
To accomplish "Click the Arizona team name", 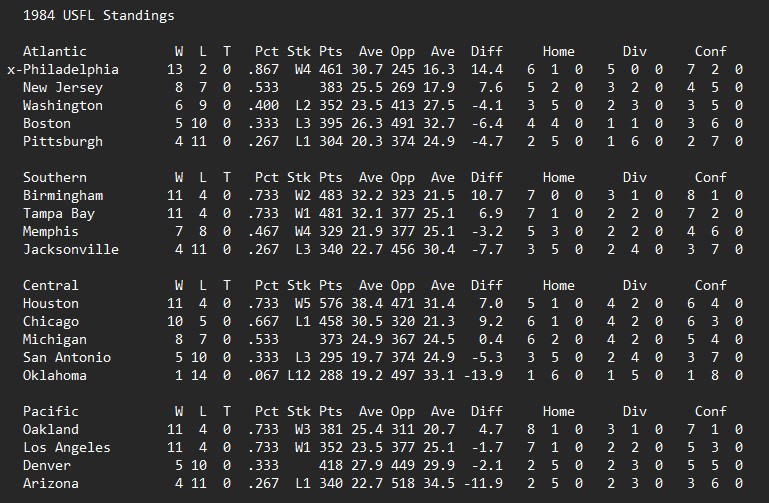I will point(50,483).
